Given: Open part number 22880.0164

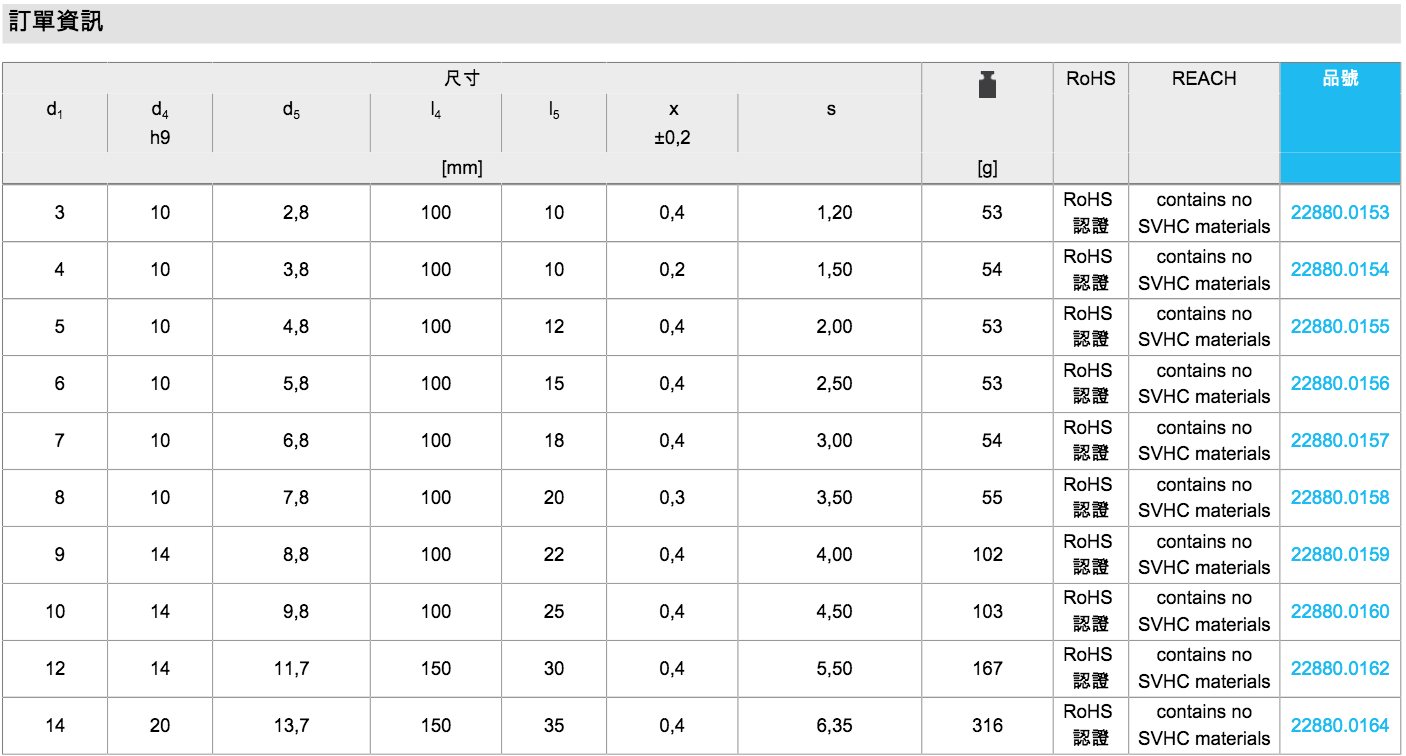Looking at the screenshot, I should [x=1339, y=726].
